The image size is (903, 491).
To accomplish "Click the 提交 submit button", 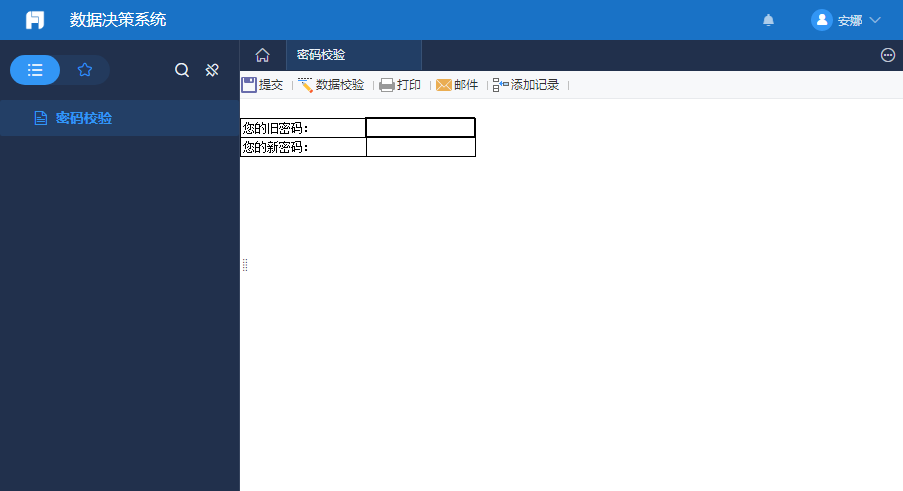I will (263, 85).
